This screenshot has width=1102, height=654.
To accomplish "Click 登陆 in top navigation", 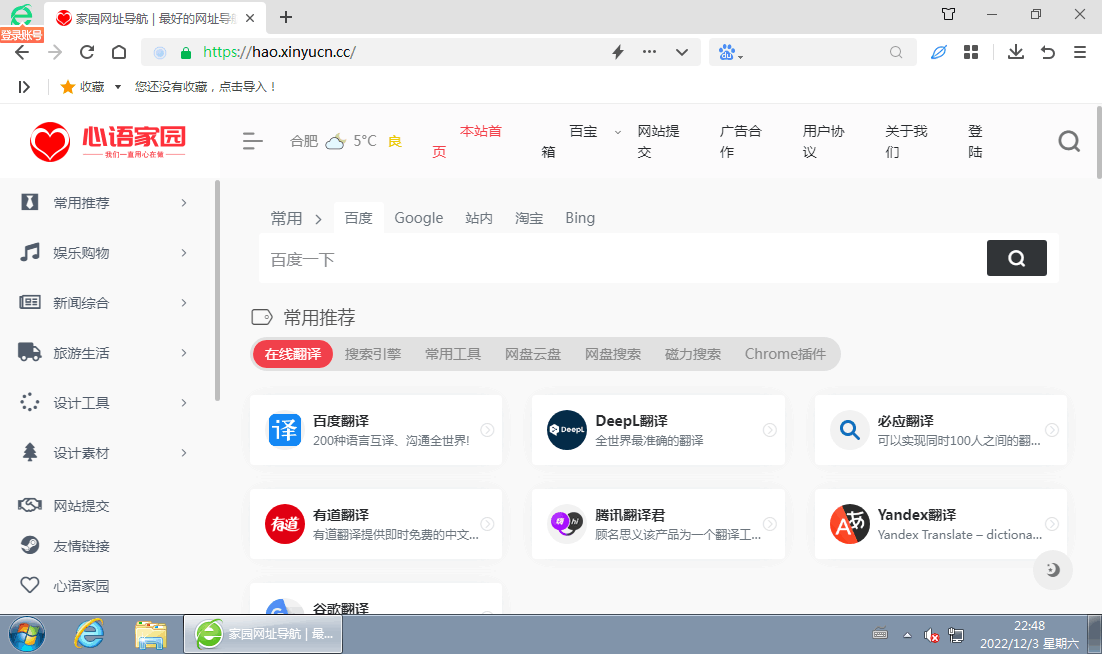I will tap(975, 141).
